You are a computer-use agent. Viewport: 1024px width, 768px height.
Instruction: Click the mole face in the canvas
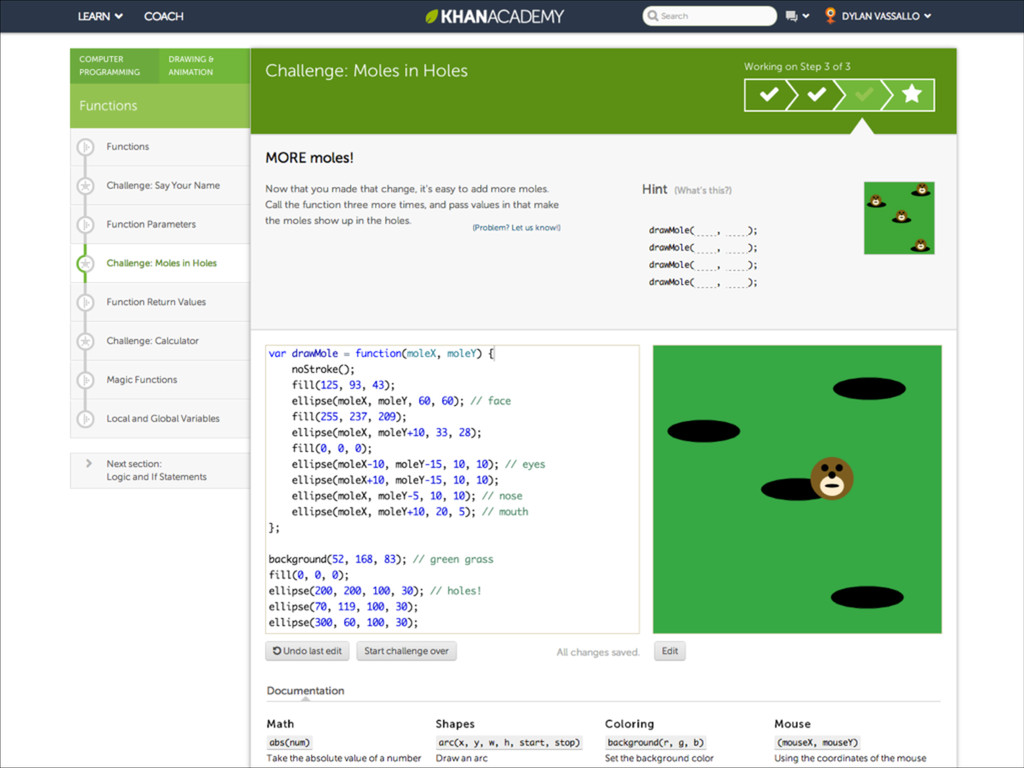[x=832, y=478]
